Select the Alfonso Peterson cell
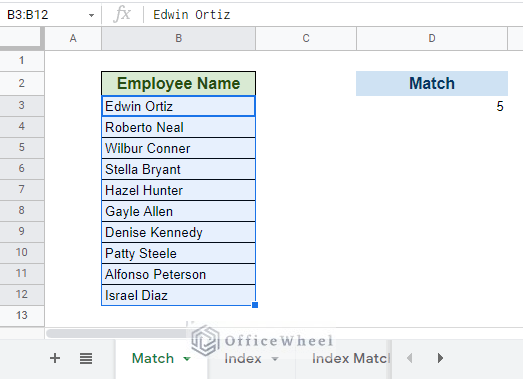The image size is (523, 379). pos(178,274)
